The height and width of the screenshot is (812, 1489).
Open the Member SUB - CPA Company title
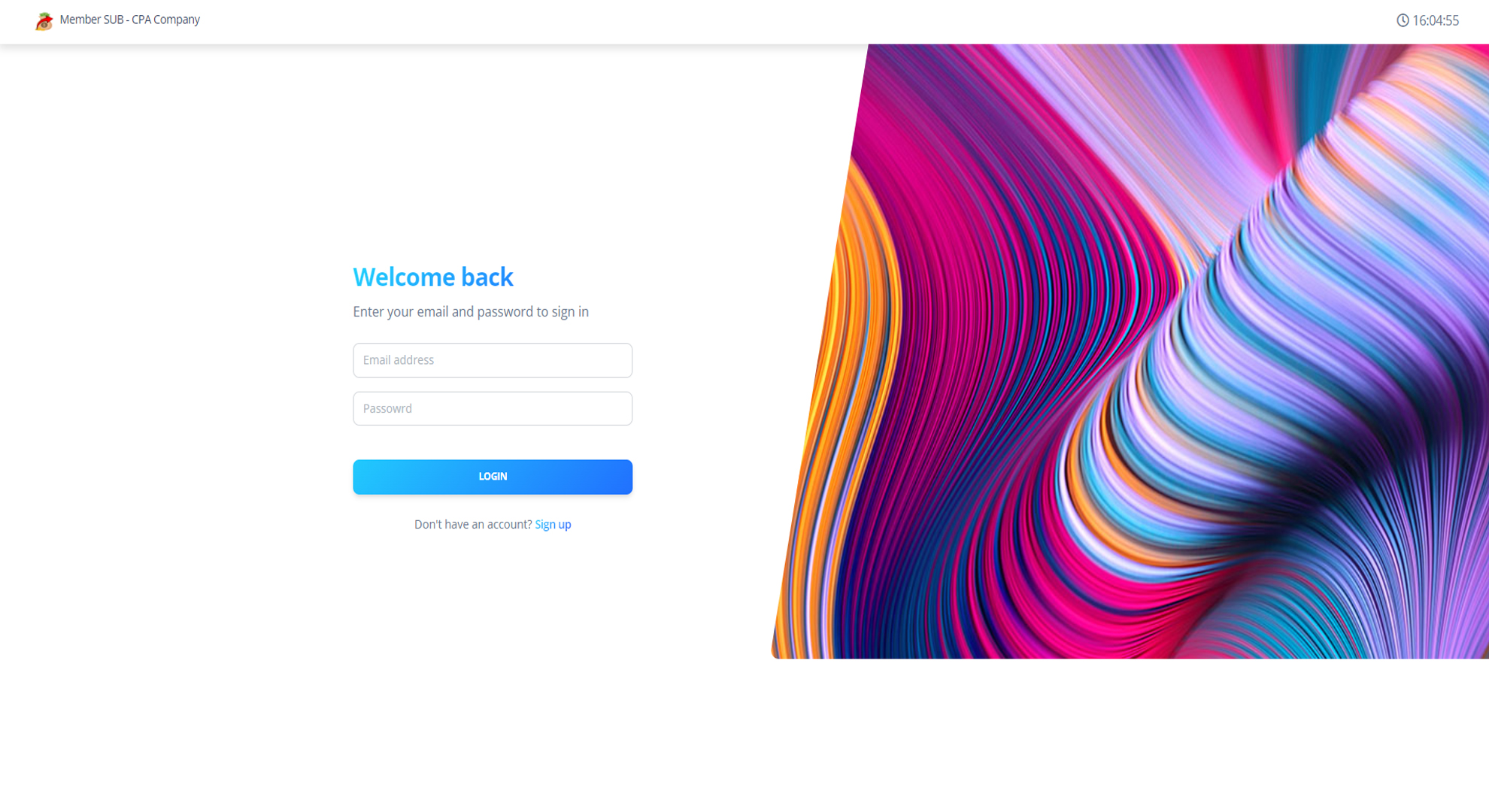(129, 20)
